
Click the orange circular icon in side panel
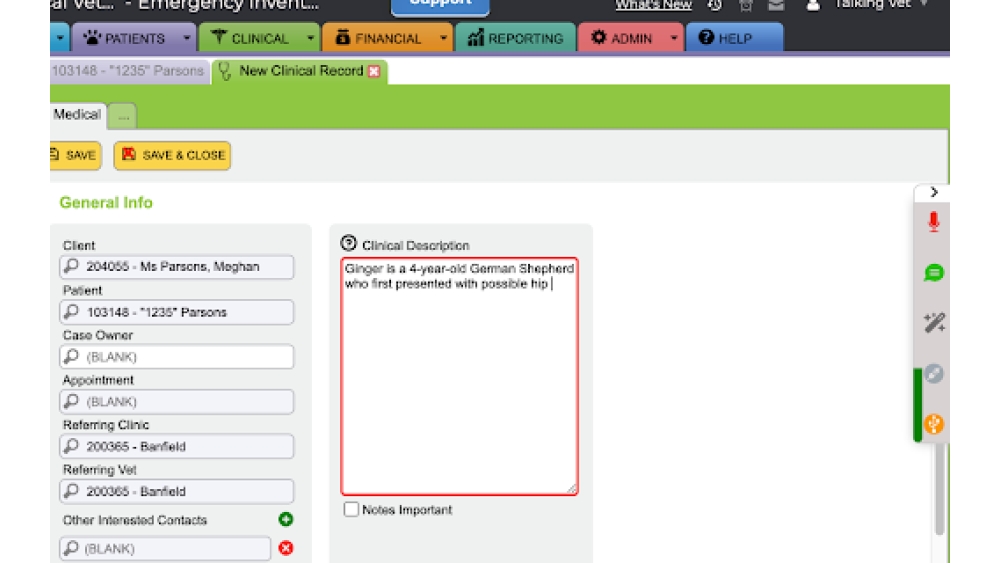tap(934, 424)
